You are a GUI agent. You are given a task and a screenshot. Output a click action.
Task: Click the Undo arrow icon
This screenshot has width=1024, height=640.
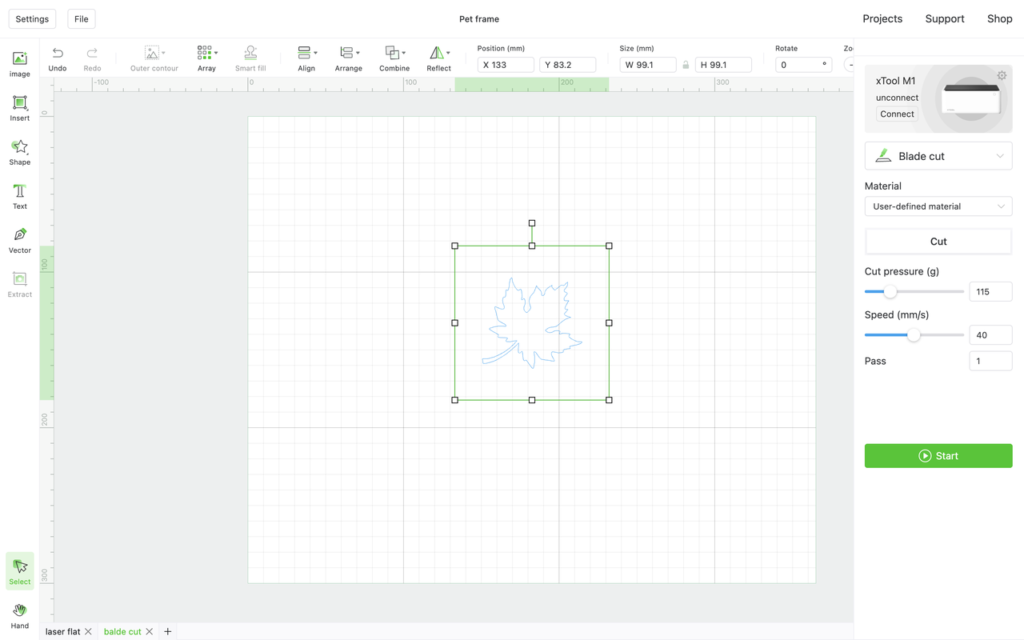click(x=57, y=54)
